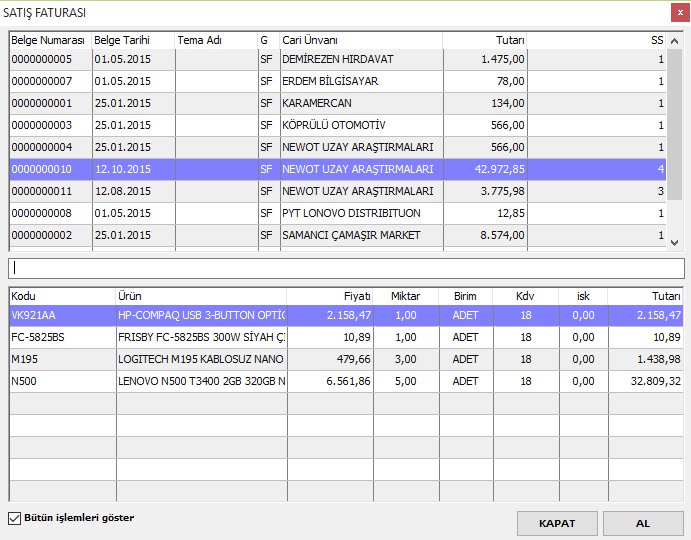Screen dimensions: 691x540
Task: Click the KAPAT button
Action: click(x=557, y=524)
